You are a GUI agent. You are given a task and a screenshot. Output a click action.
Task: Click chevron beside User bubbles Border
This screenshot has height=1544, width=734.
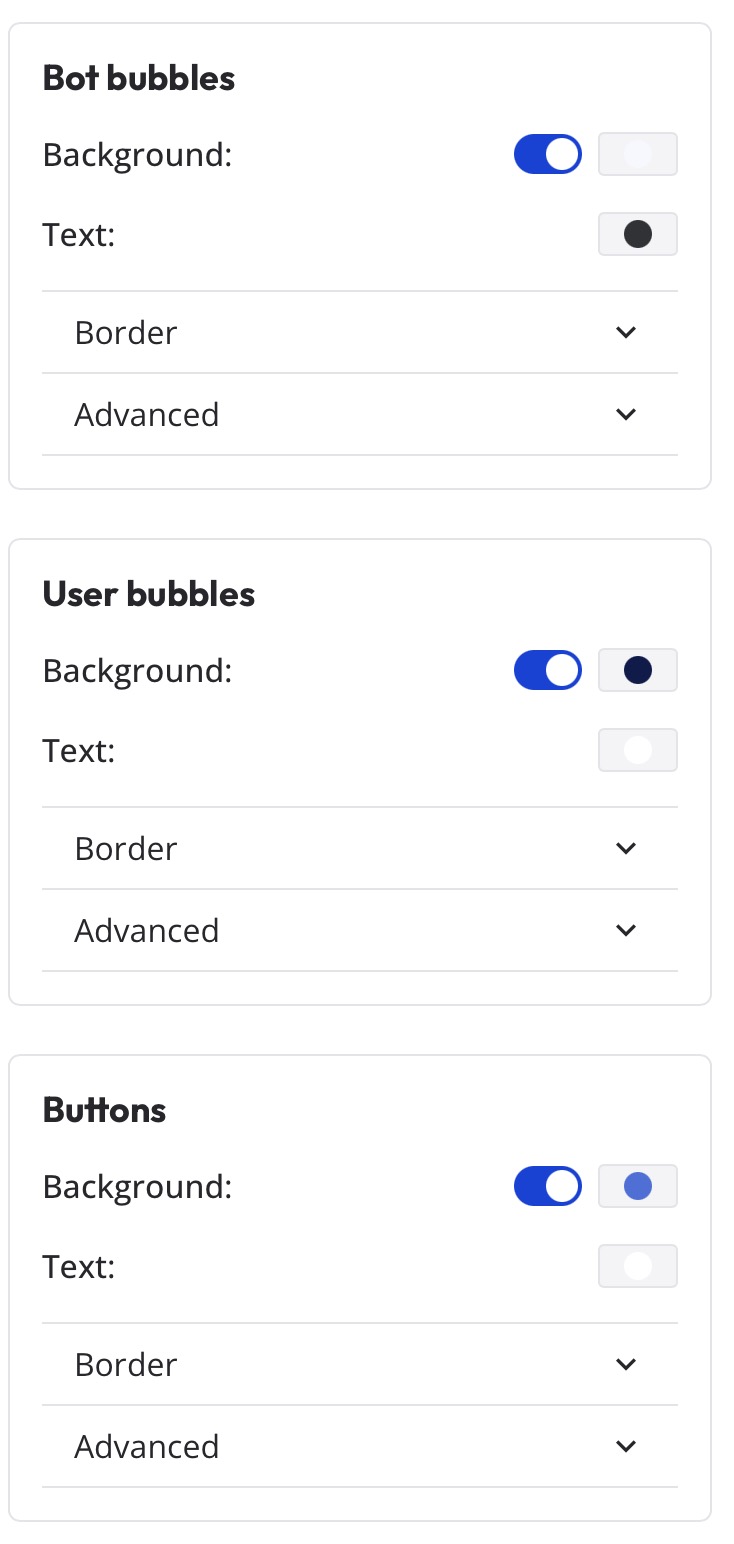click(626, 849)
